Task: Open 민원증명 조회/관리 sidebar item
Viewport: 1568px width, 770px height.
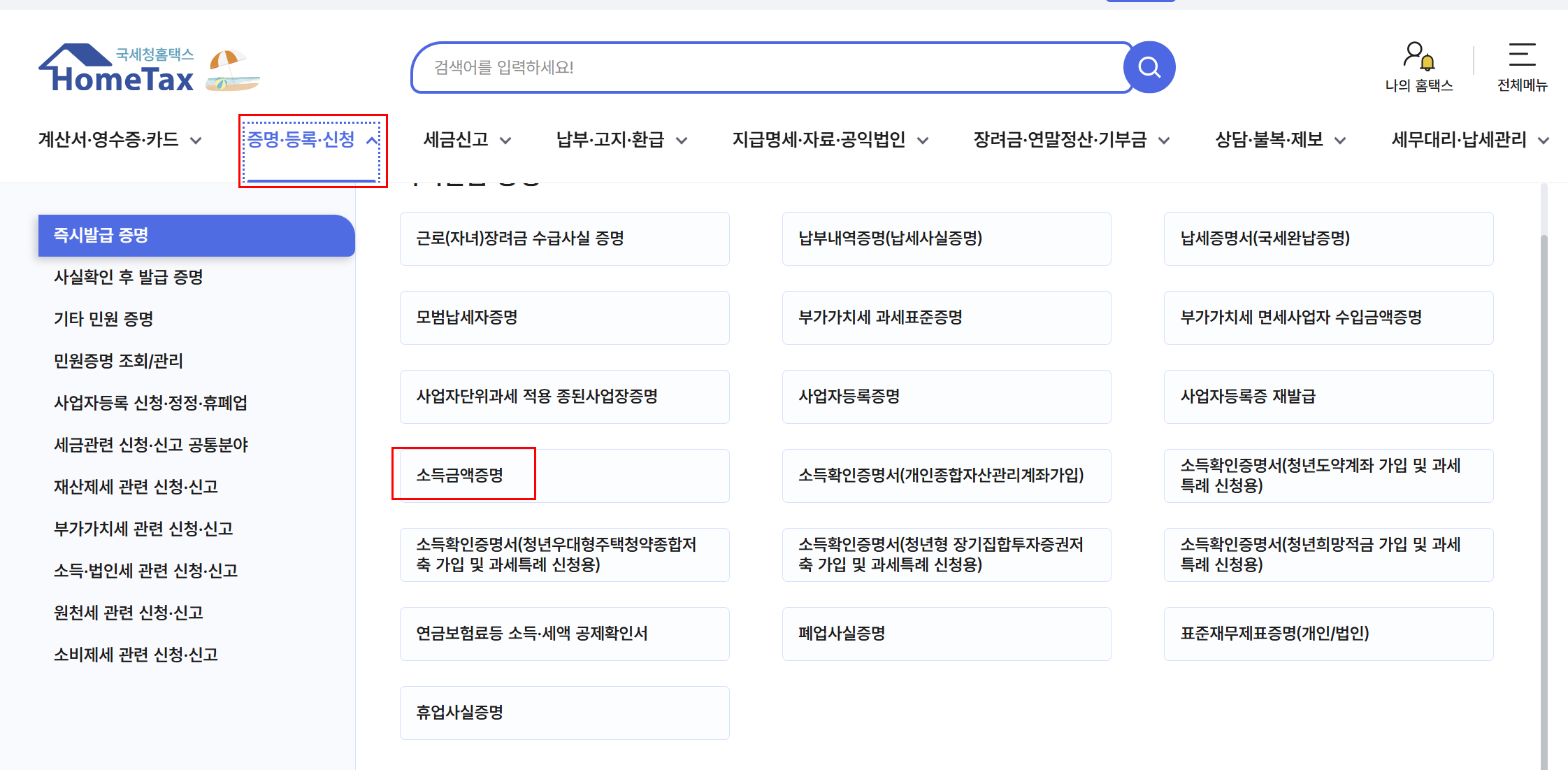Action: click(x=118, y=361)
